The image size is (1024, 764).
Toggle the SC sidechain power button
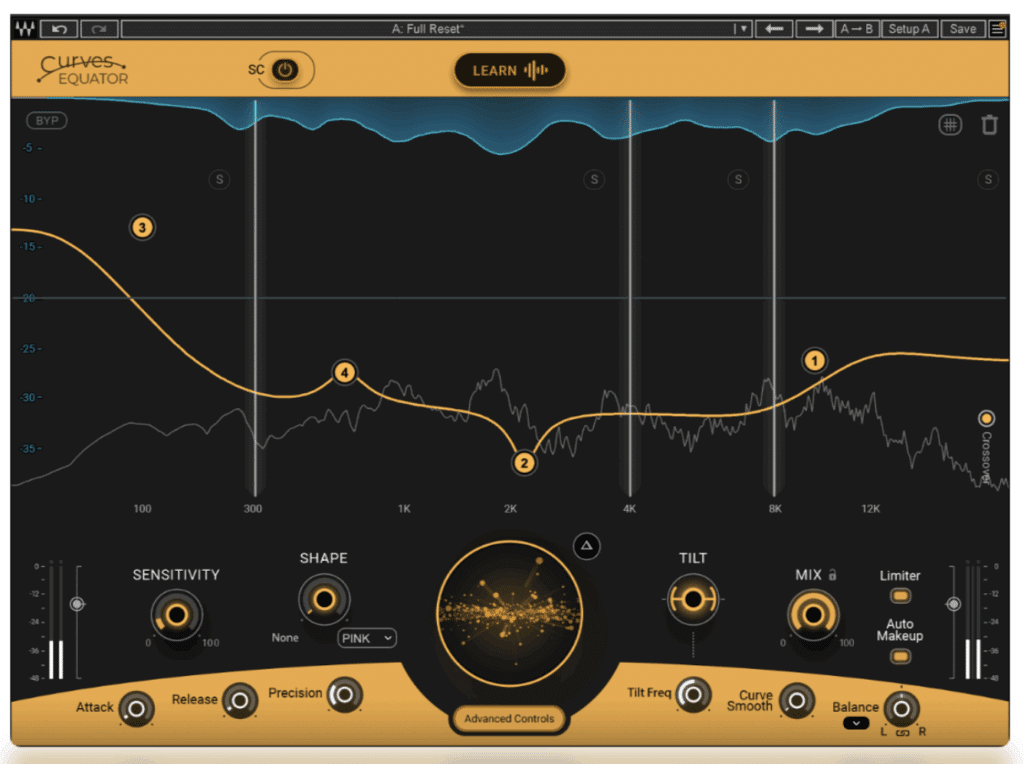click(x=285, y=70)
